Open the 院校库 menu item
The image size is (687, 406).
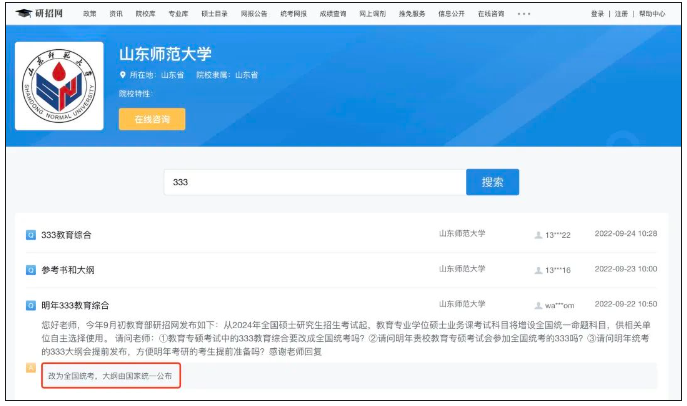click(x=147, y=13)
